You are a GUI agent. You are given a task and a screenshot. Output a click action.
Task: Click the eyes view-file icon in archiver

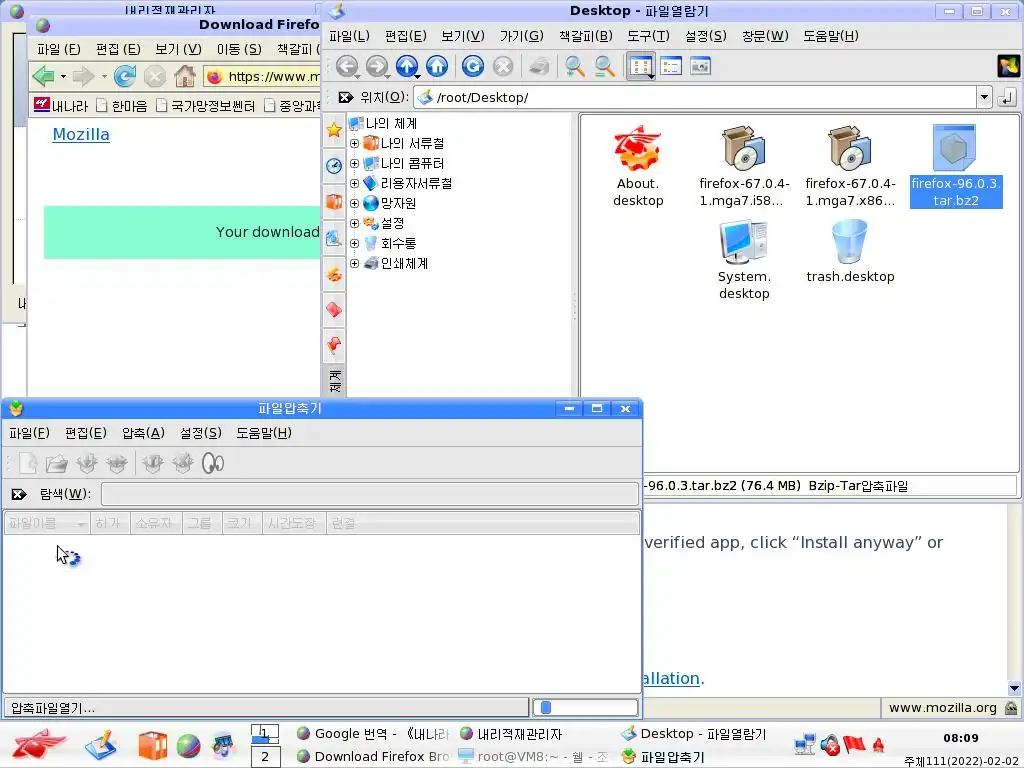[x=213, y=463]
